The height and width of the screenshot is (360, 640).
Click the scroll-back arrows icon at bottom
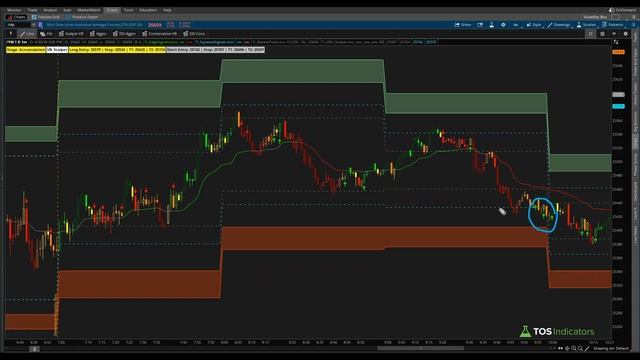(x=560, y=349)
